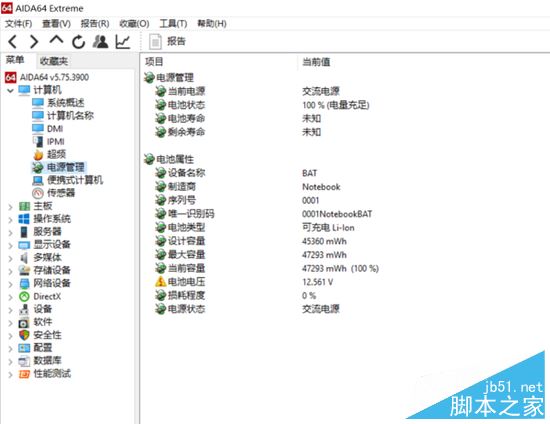Click the 主板 motherboard icon
This screenshot has width=550, height=424.
coord(24,206)
